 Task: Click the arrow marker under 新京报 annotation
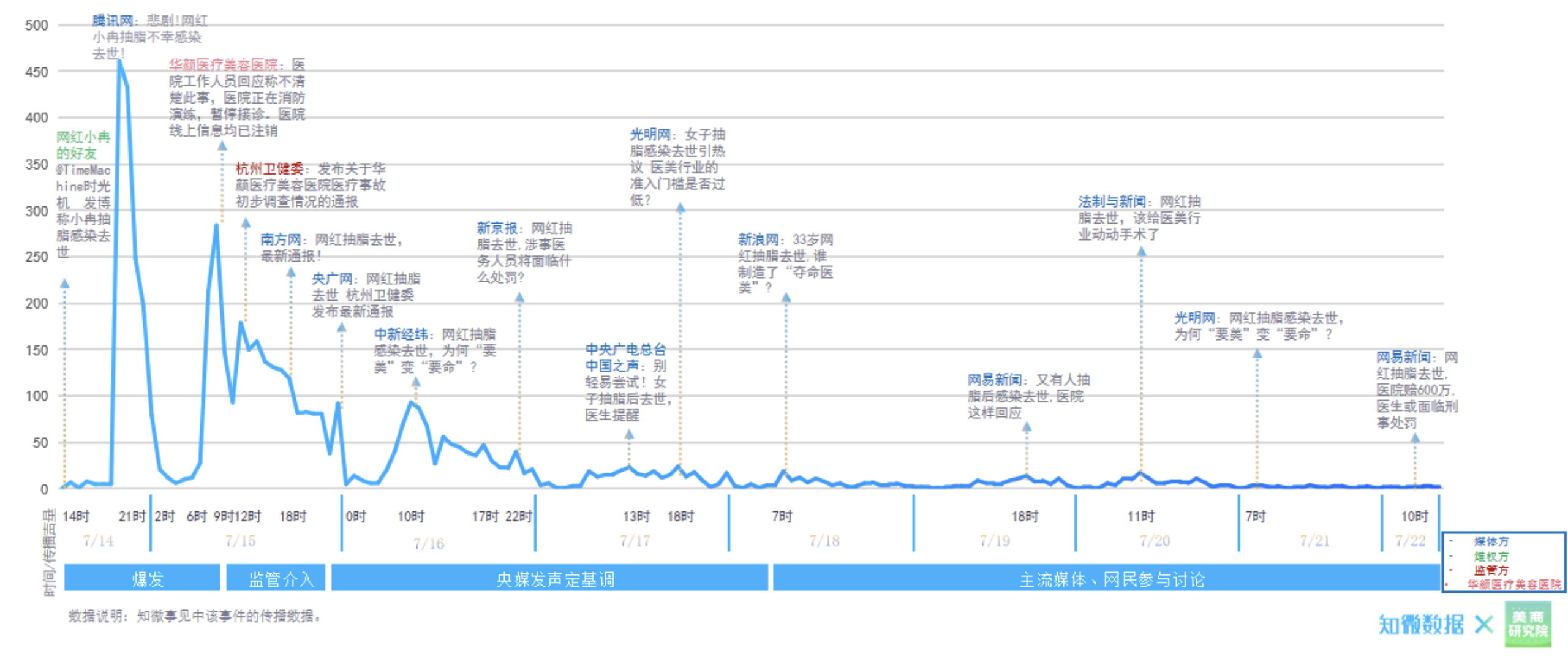519,298
